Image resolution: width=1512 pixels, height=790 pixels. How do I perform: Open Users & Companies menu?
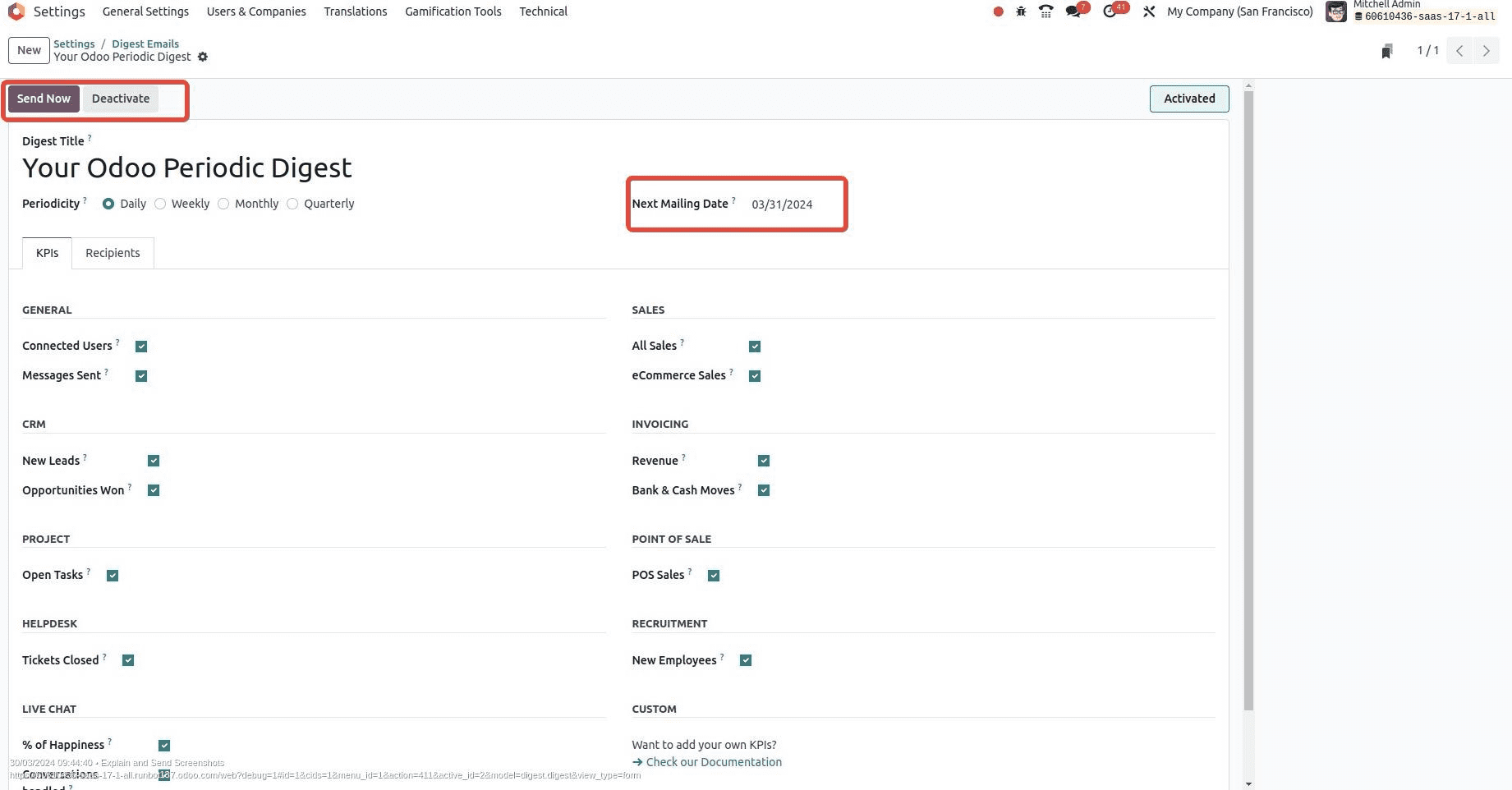256,11
